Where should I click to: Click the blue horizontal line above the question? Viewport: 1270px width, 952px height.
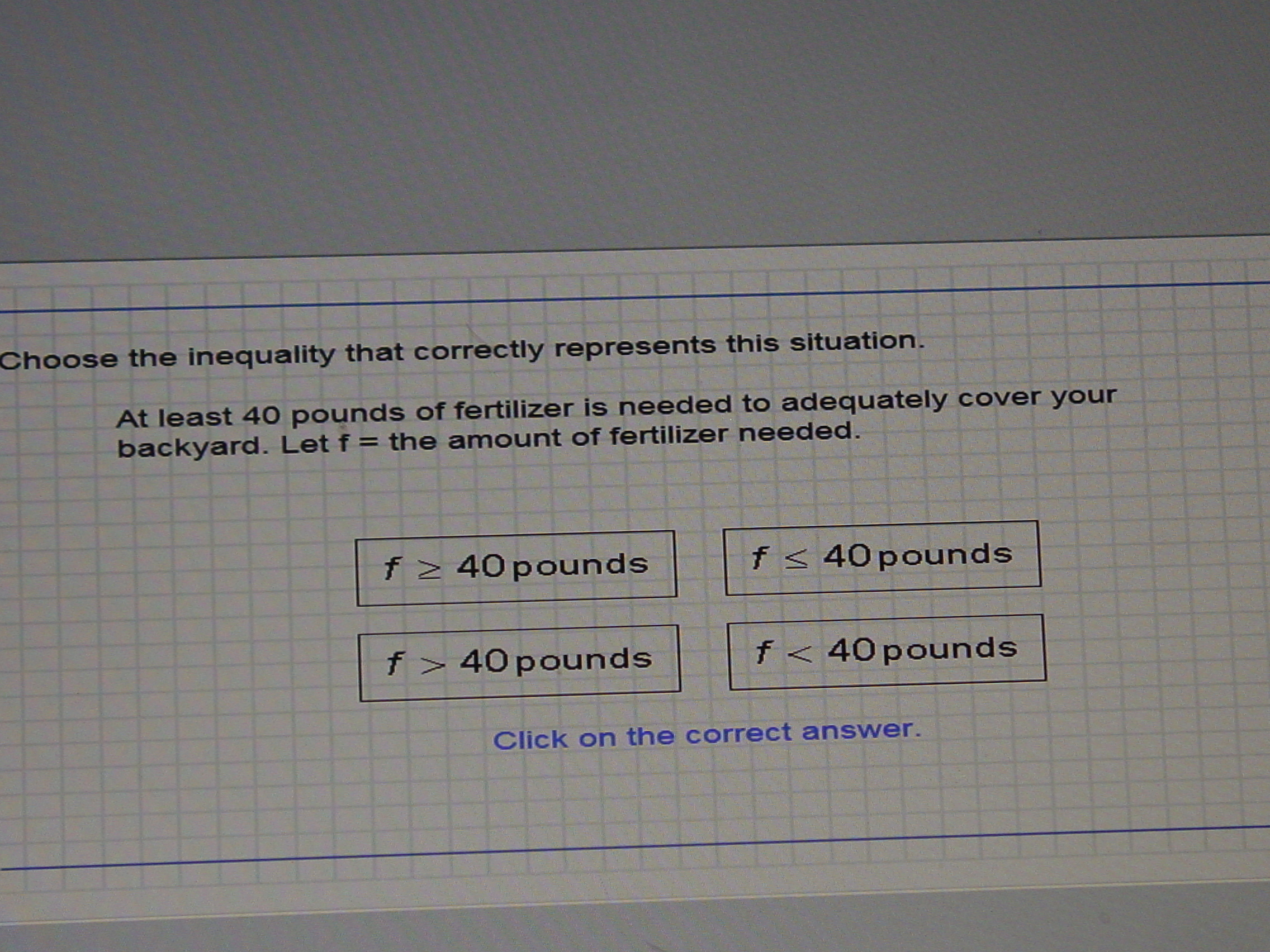[x=632, y=297]
